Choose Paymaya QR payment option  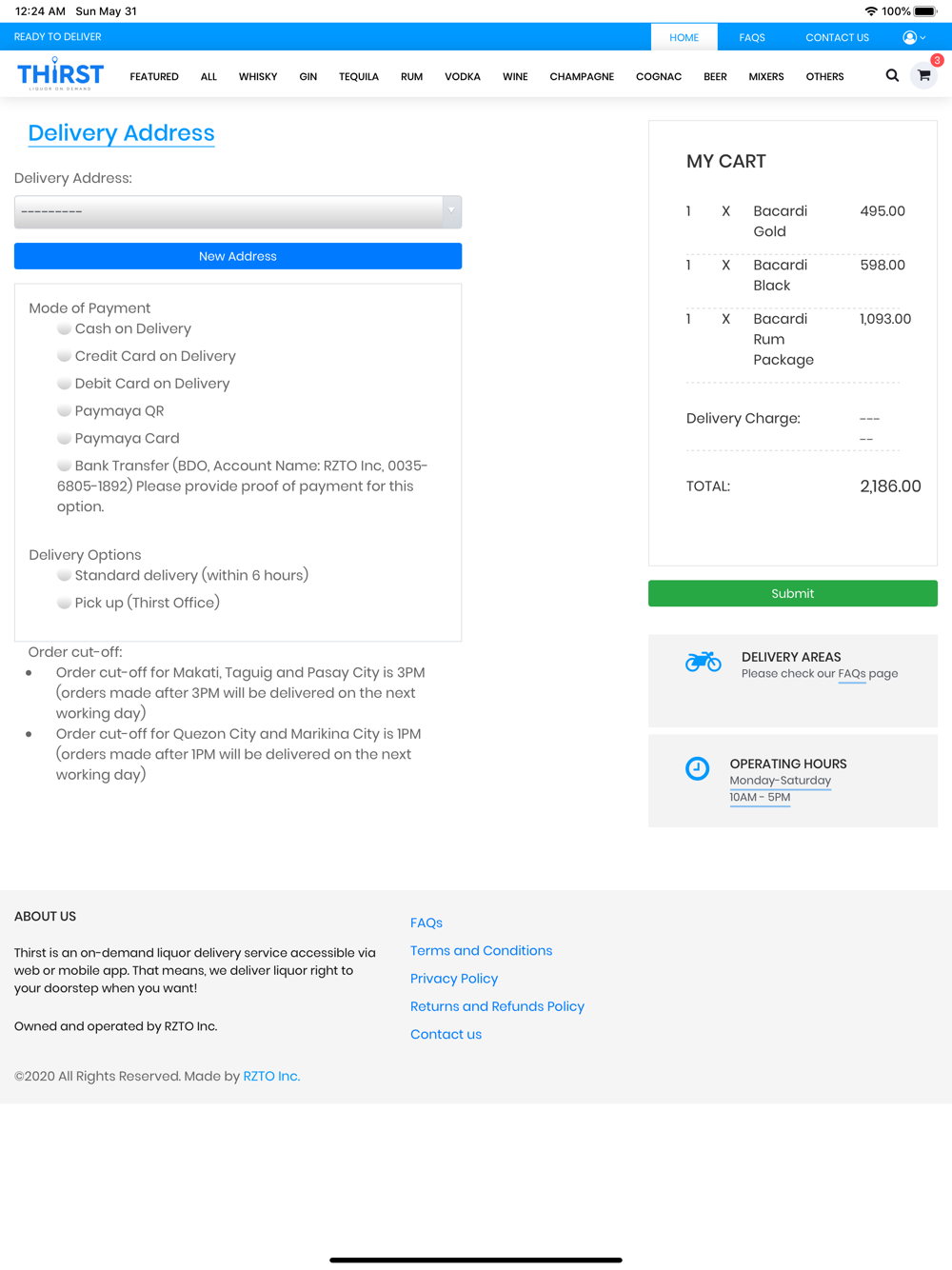pos(64,410)
